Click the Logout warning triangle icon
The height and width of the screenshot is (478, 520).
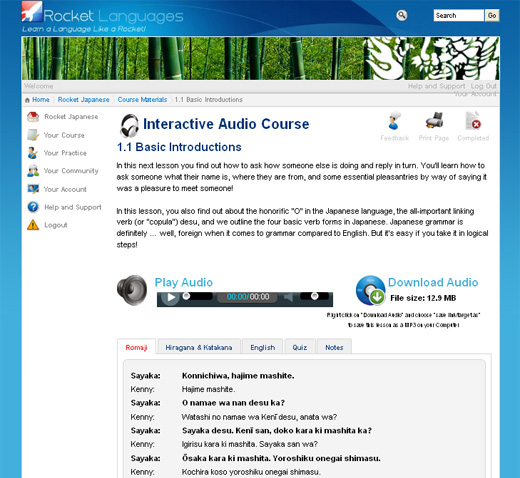pyautogui.click(x=33, y=225)
